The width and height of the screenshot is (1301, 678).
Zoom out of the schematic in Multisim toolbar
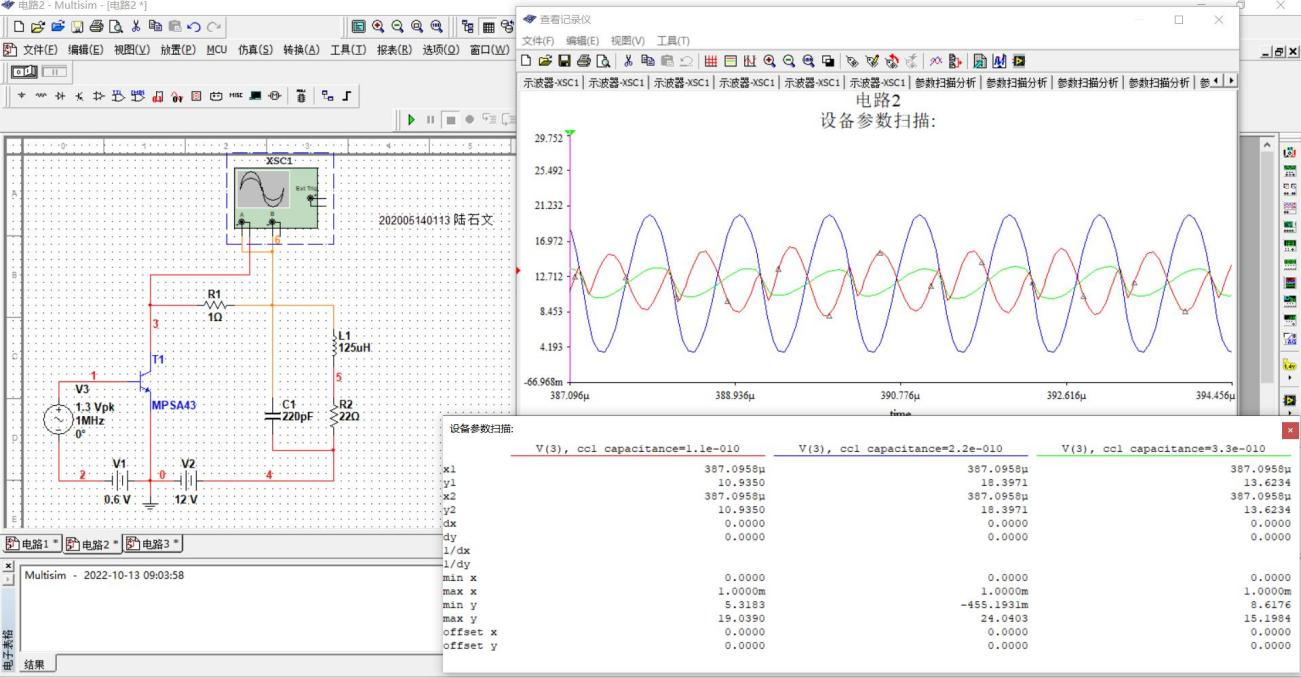tap(399, 26)
